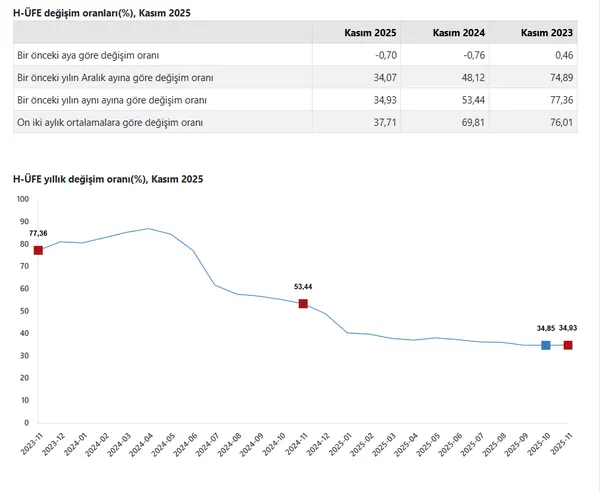
Task: Select the red marker at 2025-11
Action: (x=568, y=345)
